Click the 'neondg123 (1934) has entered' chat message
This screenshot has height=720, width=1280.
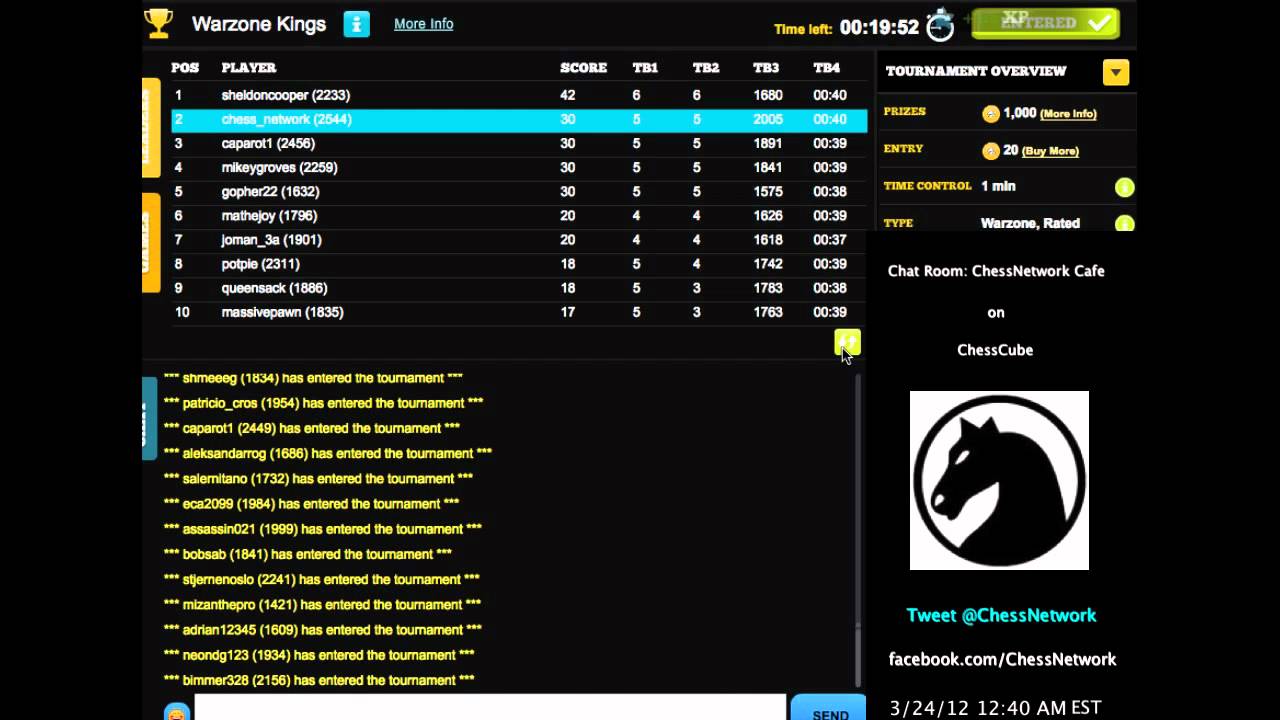click(x=319, y=655)
